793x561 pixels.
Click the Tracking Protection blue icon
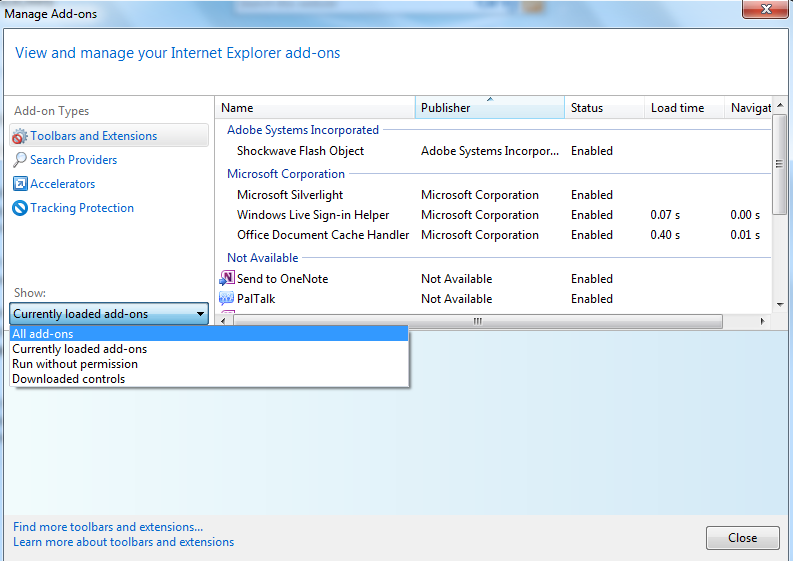[20, 208]
